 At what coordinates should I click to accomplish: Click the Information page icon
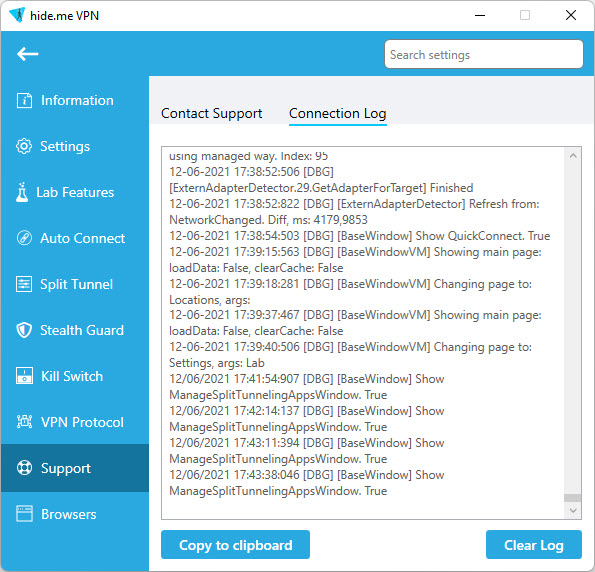tap(24, 101)
